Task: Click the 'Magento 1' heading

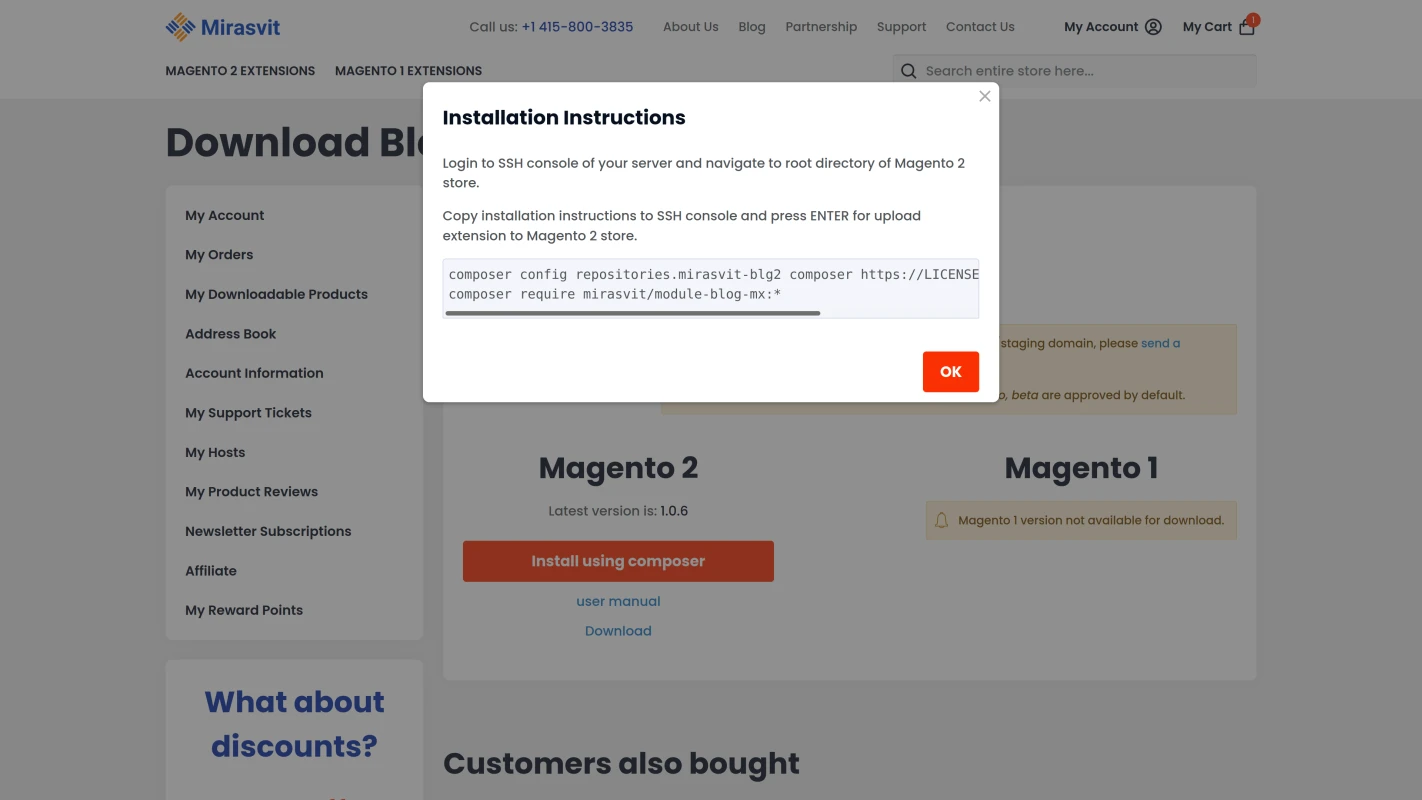Action: tap(1081, 468)
